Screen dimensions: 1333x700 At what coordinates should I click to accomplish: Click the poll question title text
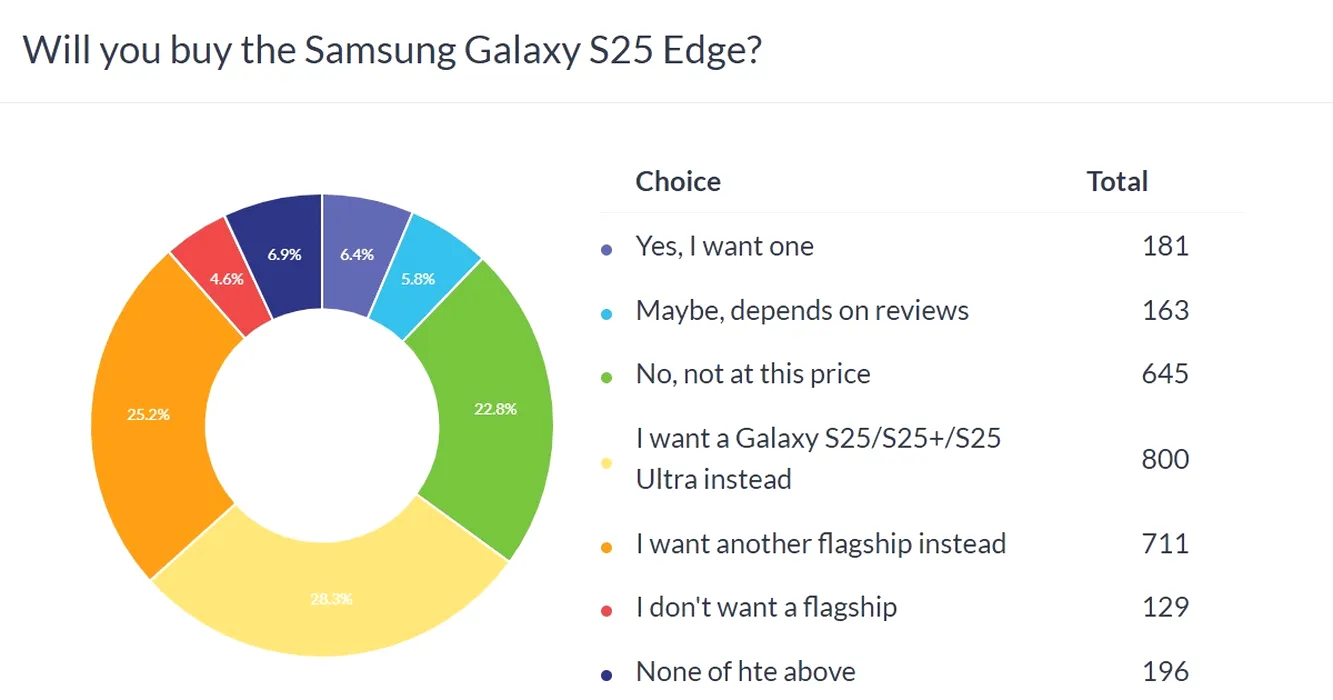[x=393, y=50]
